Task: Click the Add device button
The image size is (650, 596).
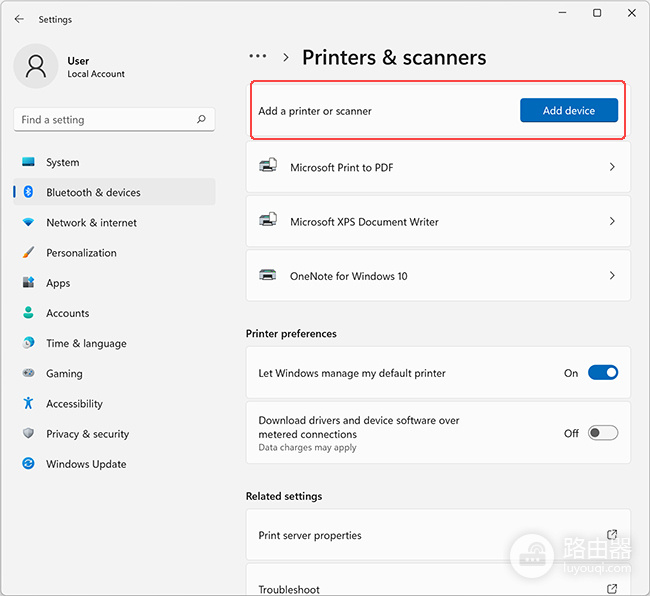Action: pos(569,110)
